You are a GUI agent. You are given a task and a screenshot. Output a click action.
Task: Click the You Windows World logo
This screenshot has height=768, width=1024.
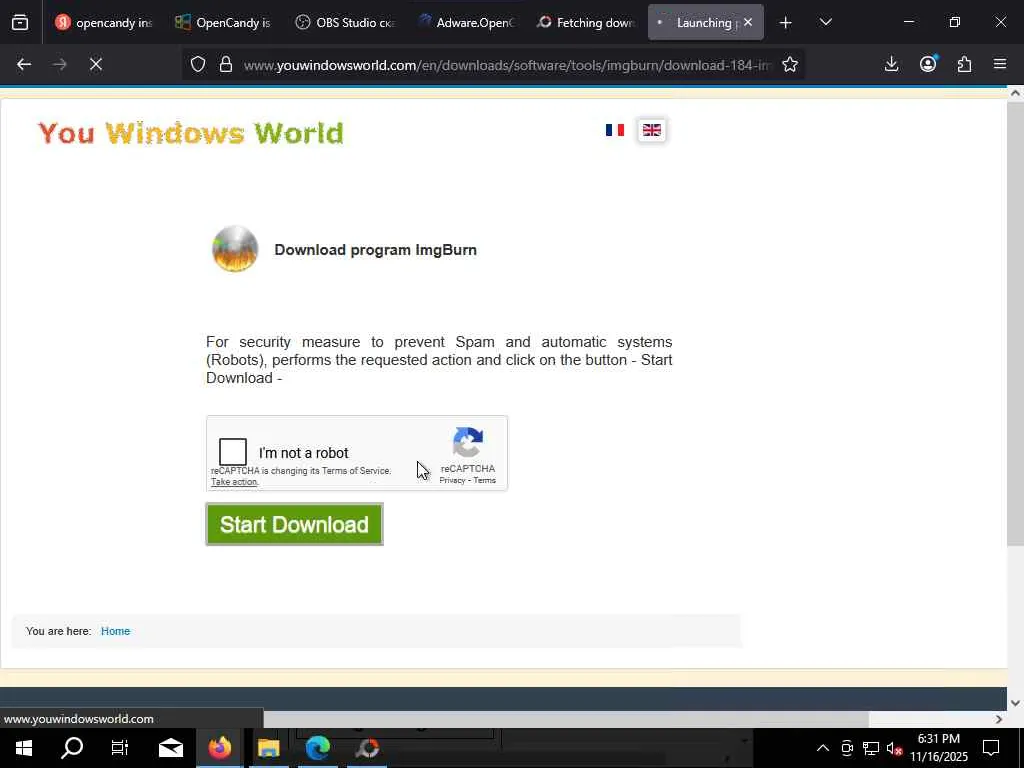tap(191, 133)
